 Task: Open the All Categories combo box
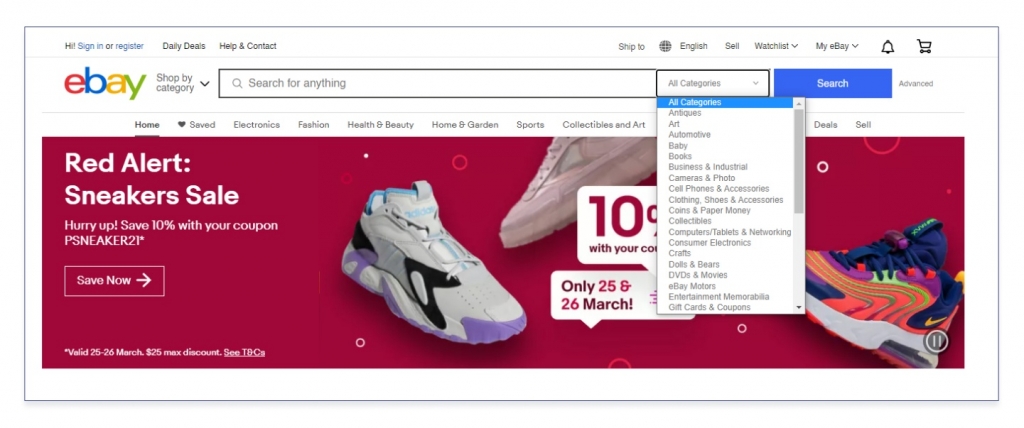[712, 83]
